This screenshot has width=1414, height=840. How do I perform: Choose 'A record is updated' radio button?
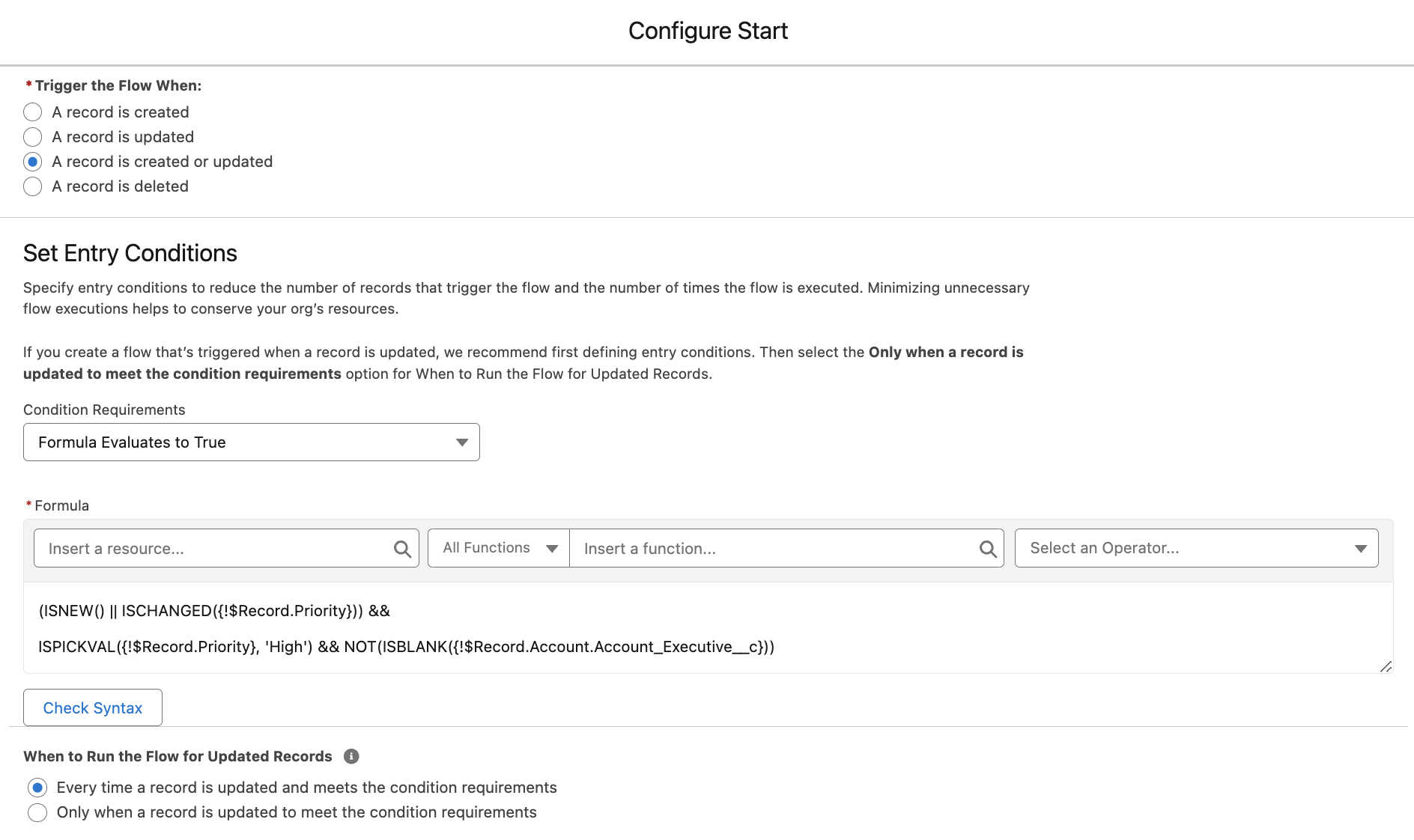click(x=33, y=137)
